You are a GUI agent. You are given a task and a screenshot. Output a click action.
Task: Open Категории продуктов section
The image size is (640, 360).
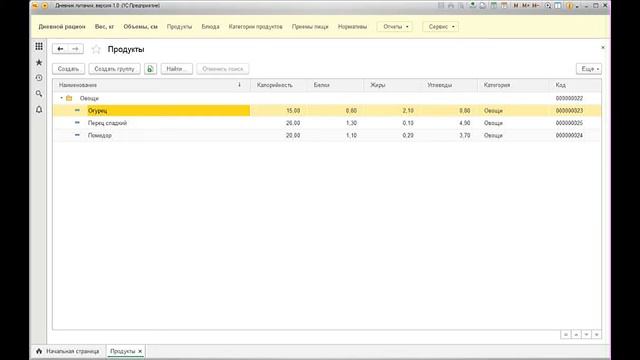256,27
